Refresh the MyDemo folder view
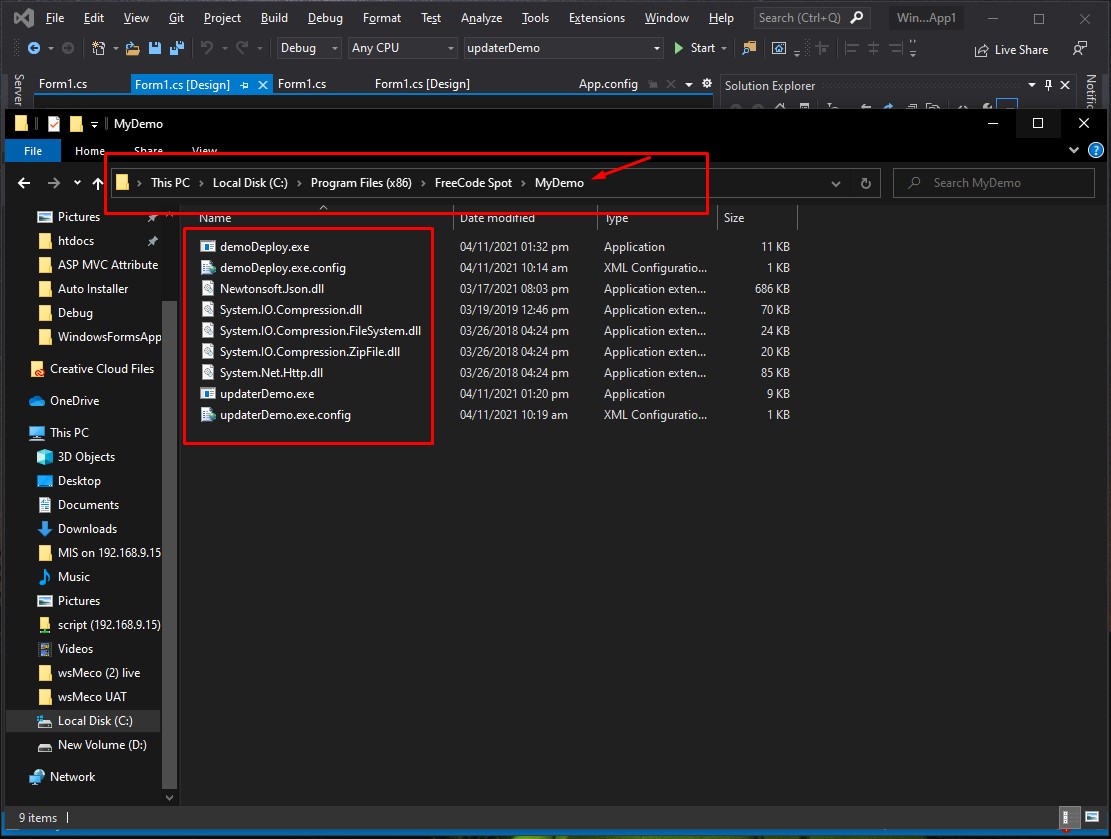Viewport: 1111px width, 839px height. pyautogui.click(x=864, y=182)
